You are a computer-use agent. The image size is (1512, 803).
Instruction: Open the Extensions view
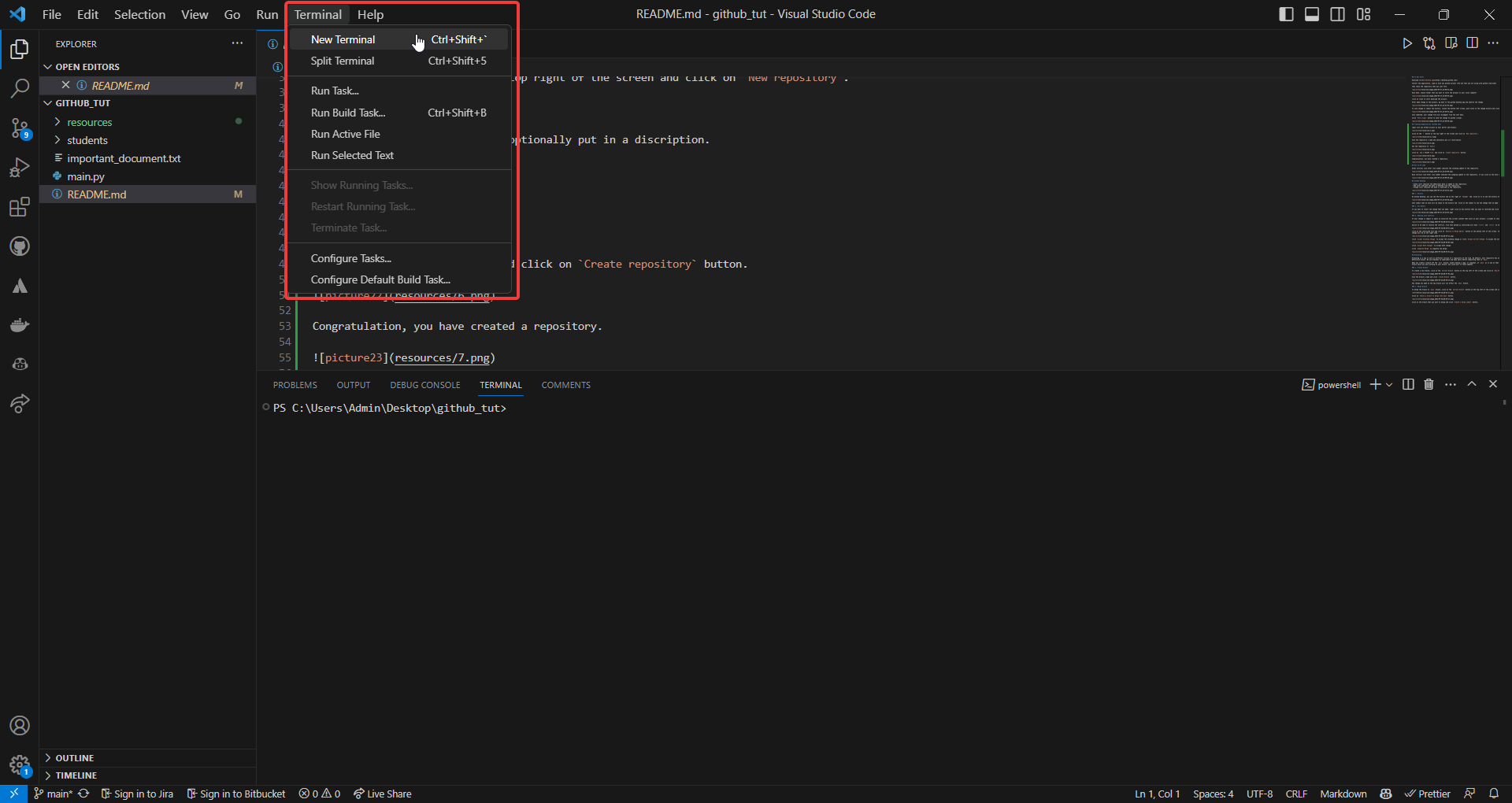20,207
